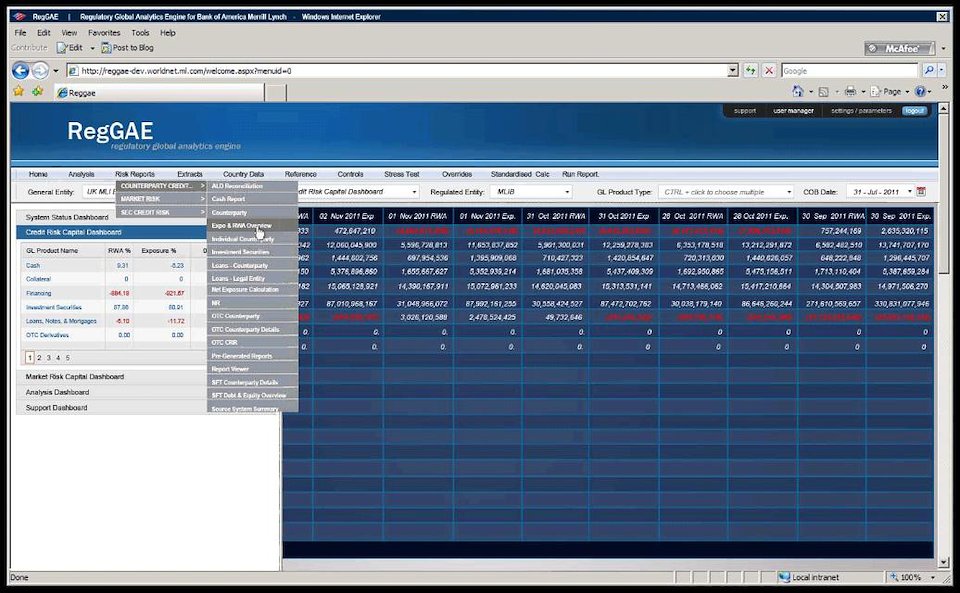The width and height of the screenshot is (960, 593).
Task: Select Net Exposure Calculation menu entry
Action: coord(252,290)
